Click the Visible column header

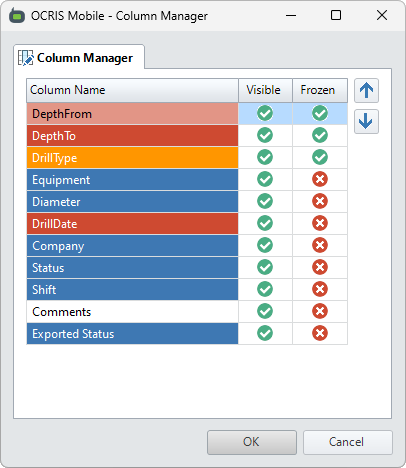[265, 90]
